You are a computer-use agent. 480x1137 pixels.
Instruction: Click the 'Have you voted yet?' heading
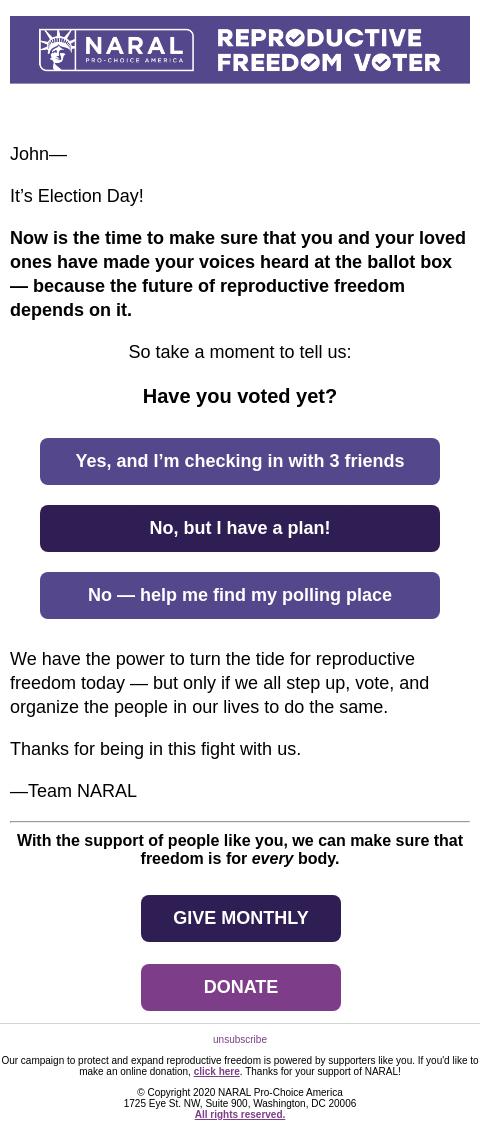(x=240, y=397)
